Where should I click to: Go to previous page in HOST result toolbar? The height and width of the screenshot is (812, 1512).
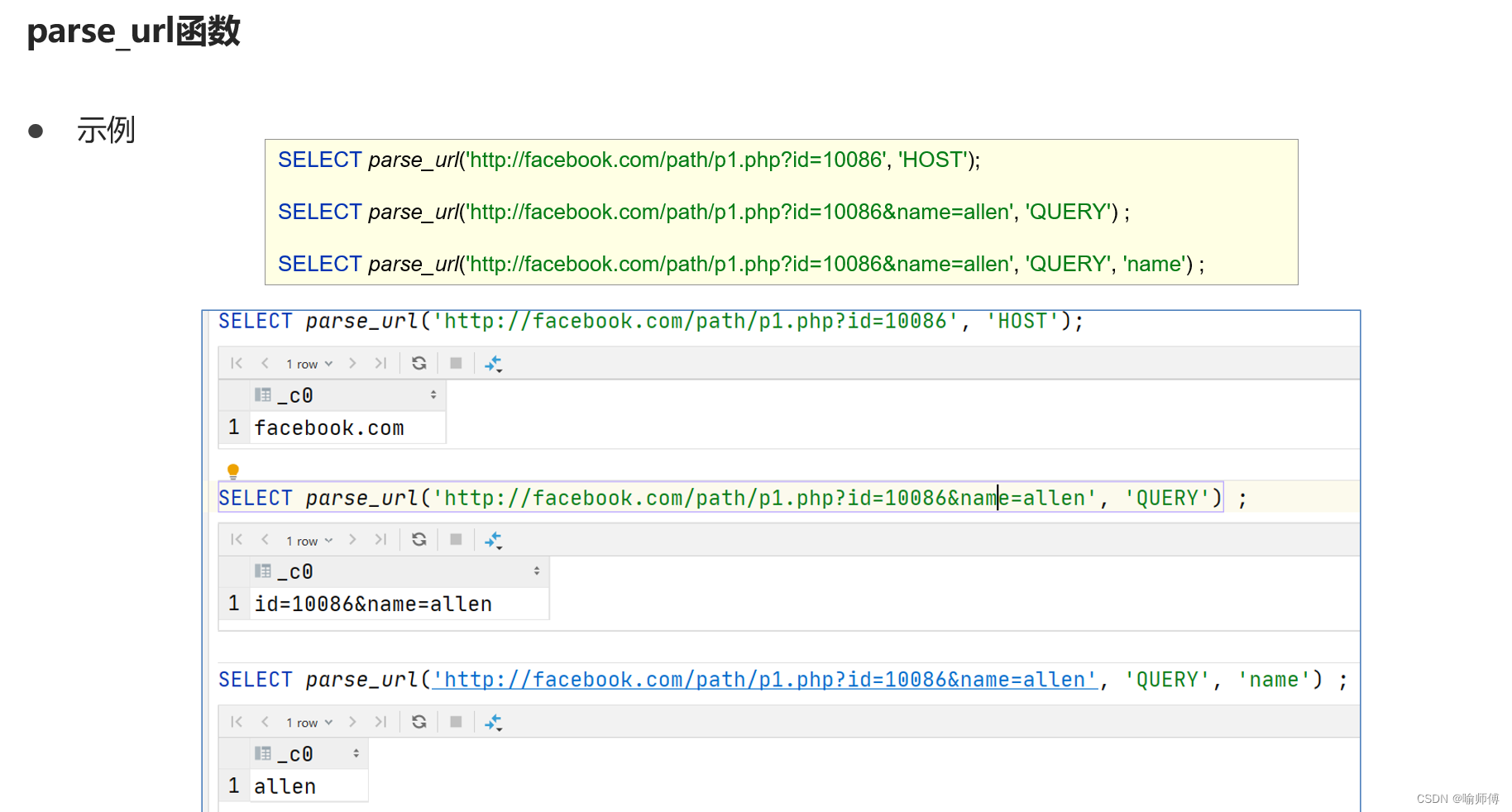pyautogui.click(x=265, y=363)
